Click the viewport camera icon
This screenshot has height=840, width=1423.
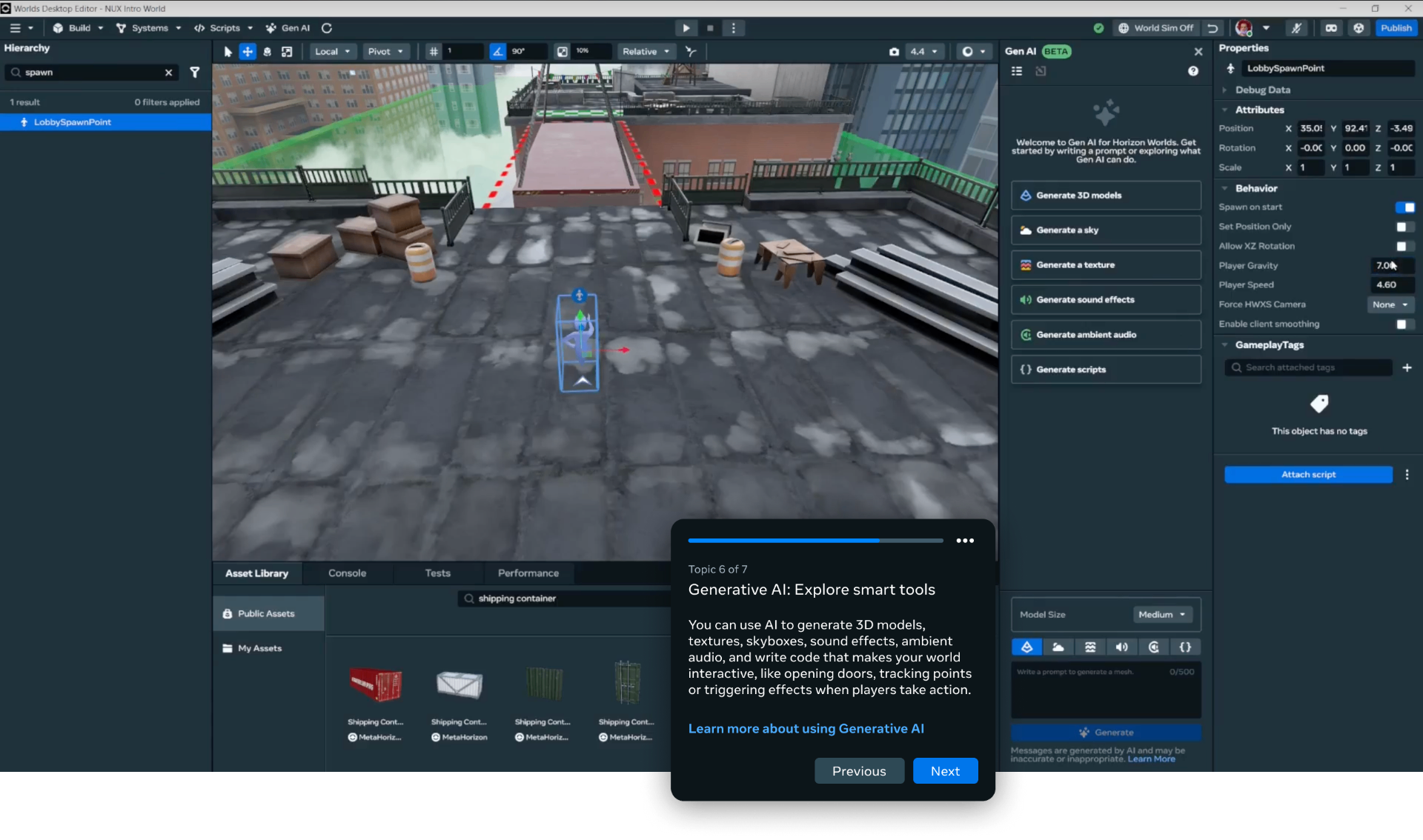[x=894, y=52]
